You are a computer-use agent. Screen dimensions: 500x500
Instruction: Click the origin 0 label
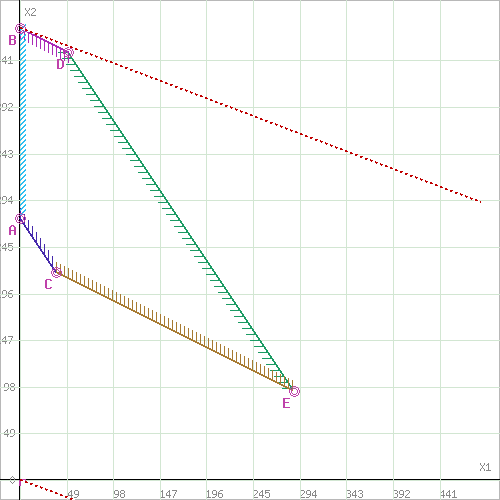point(12,480)
